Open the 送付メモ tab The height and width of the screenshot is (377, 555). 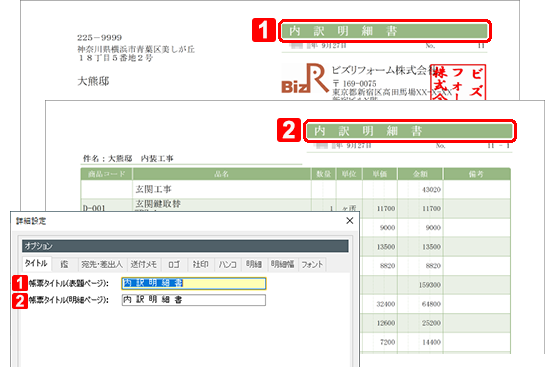tap(144, 264)
